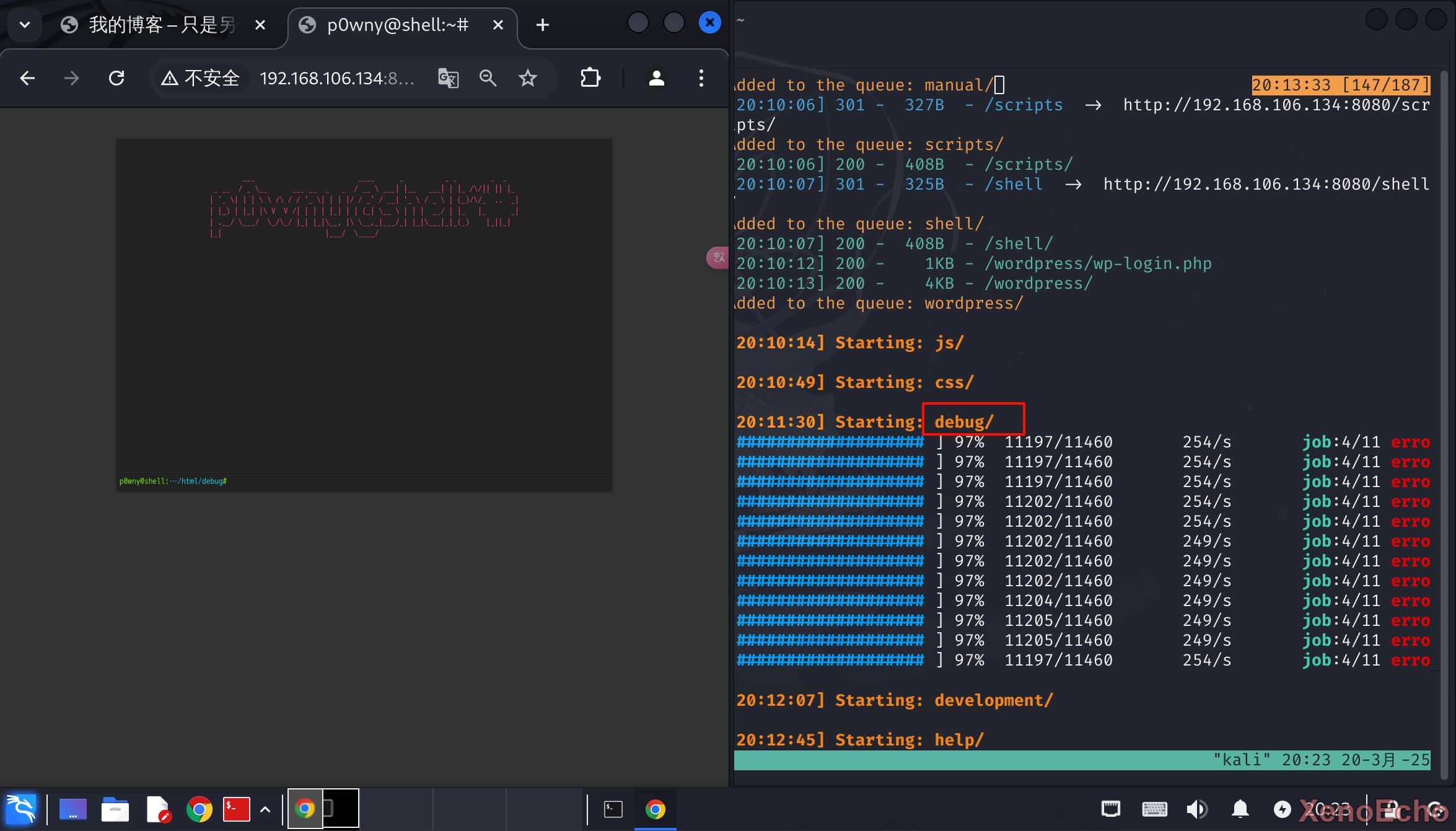
Task: Go back to previous page
Action: [x=27, y=78]
